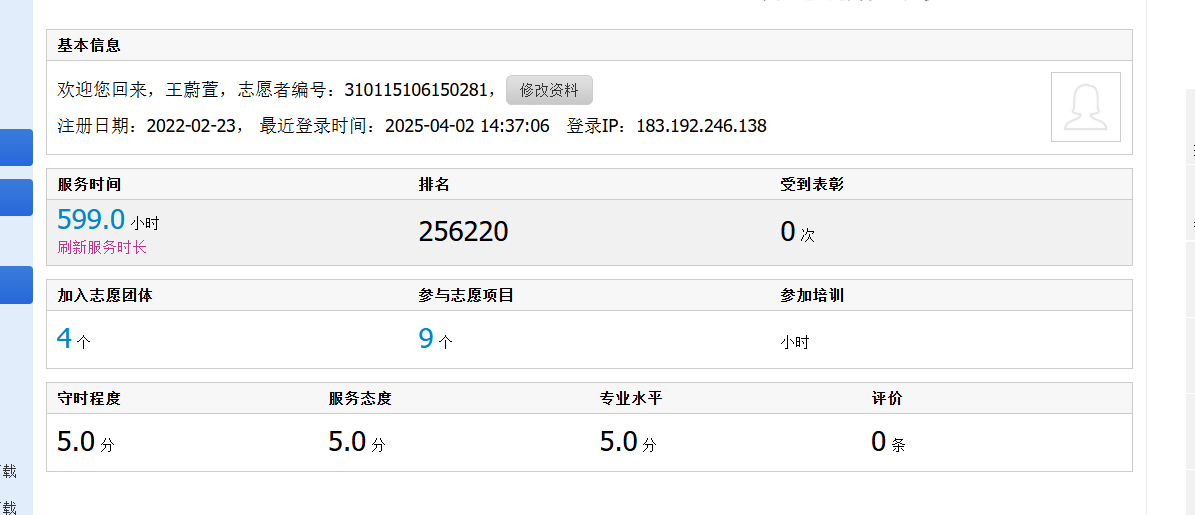Click the 服务时间 column header
The image size is (1195, 515).
click(x=89, y=184)
